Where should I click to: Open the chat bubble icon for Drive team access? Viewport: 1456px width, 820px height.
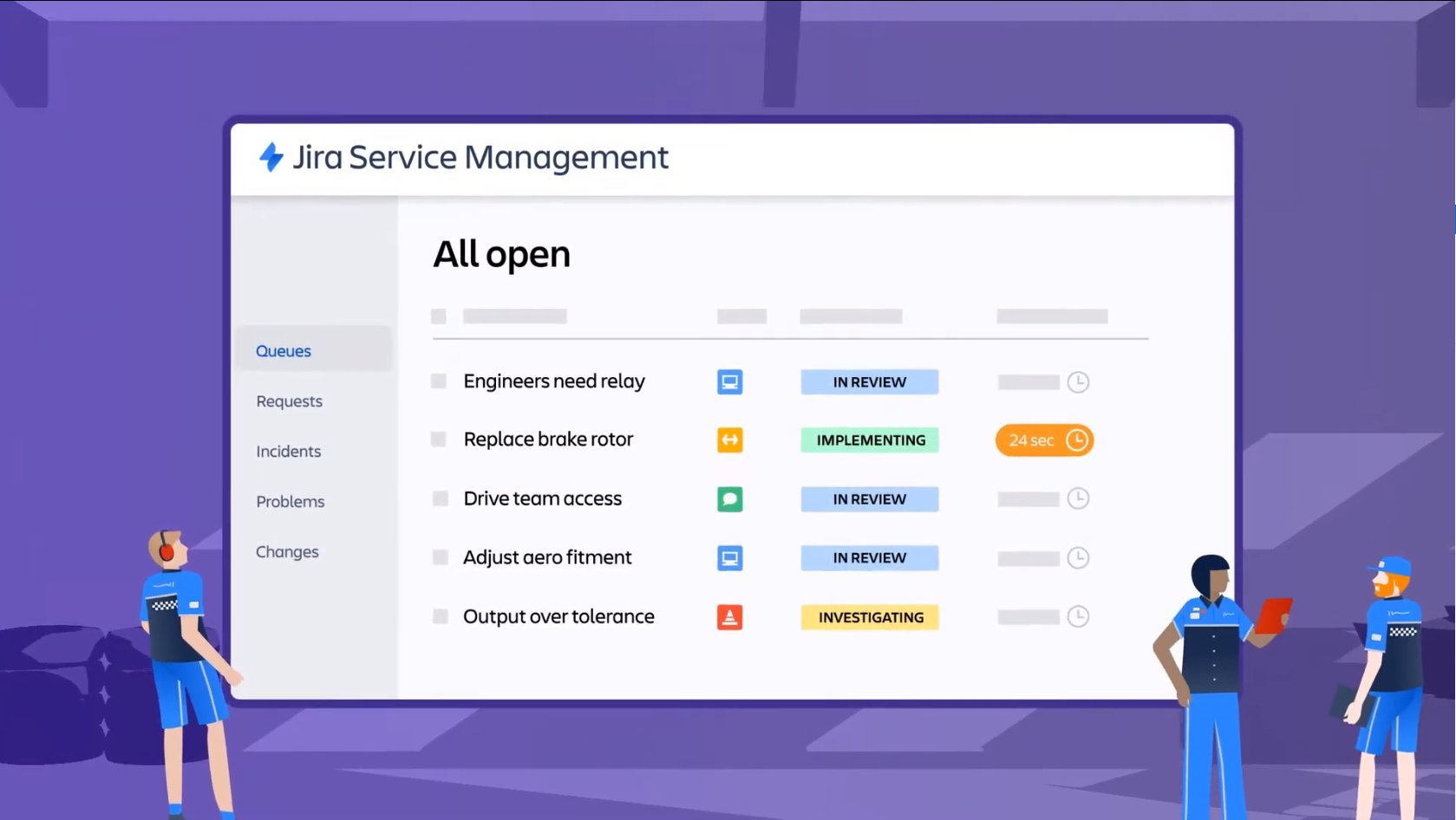729,498
